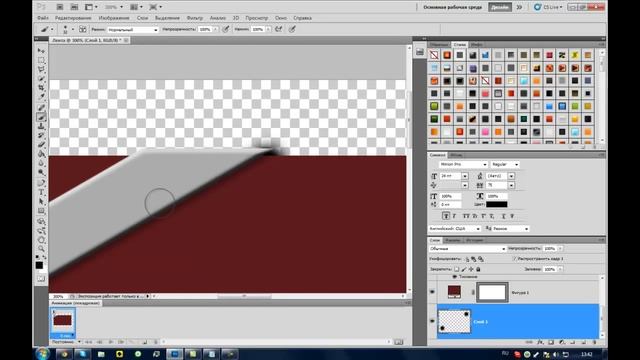Click the Windows Start button
Image resolution: width=640 pixels, height=360 pixels.
point(42,353)
